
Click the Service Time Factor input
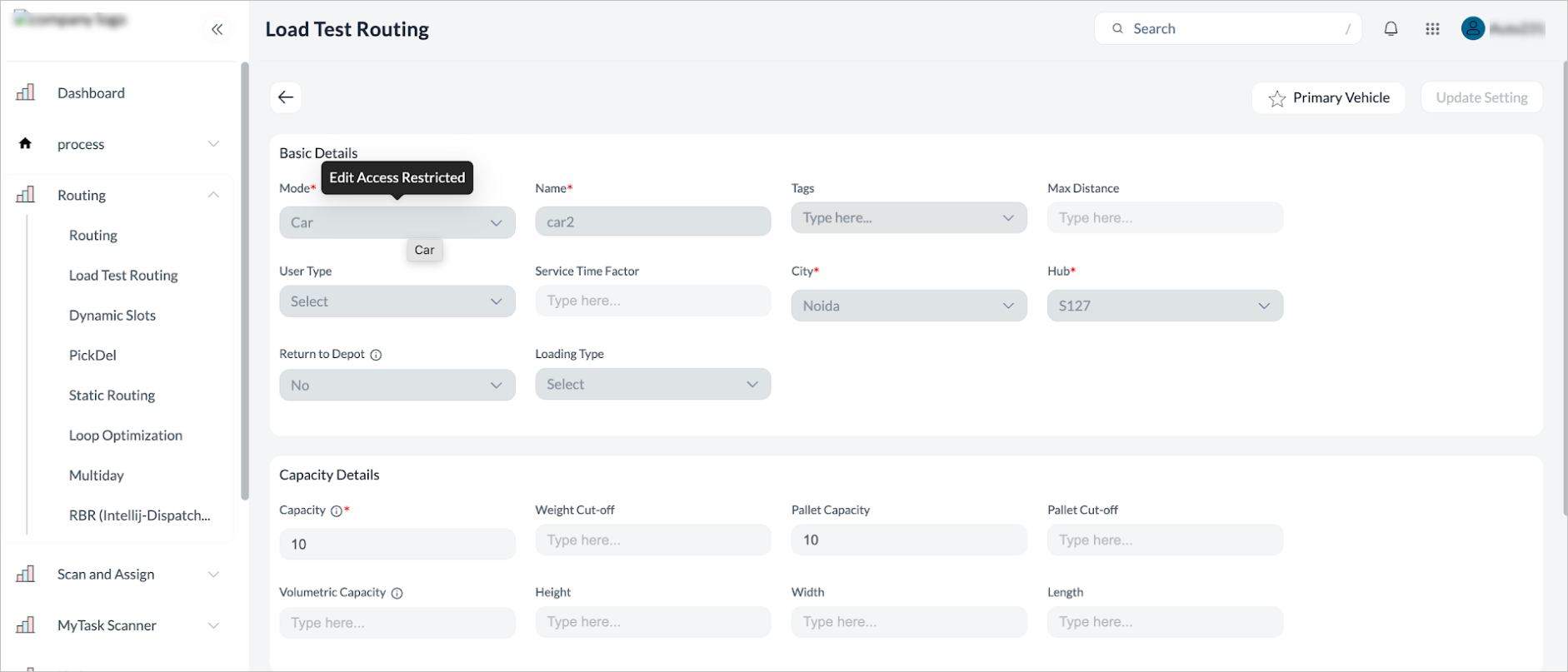tap(653, 301)
